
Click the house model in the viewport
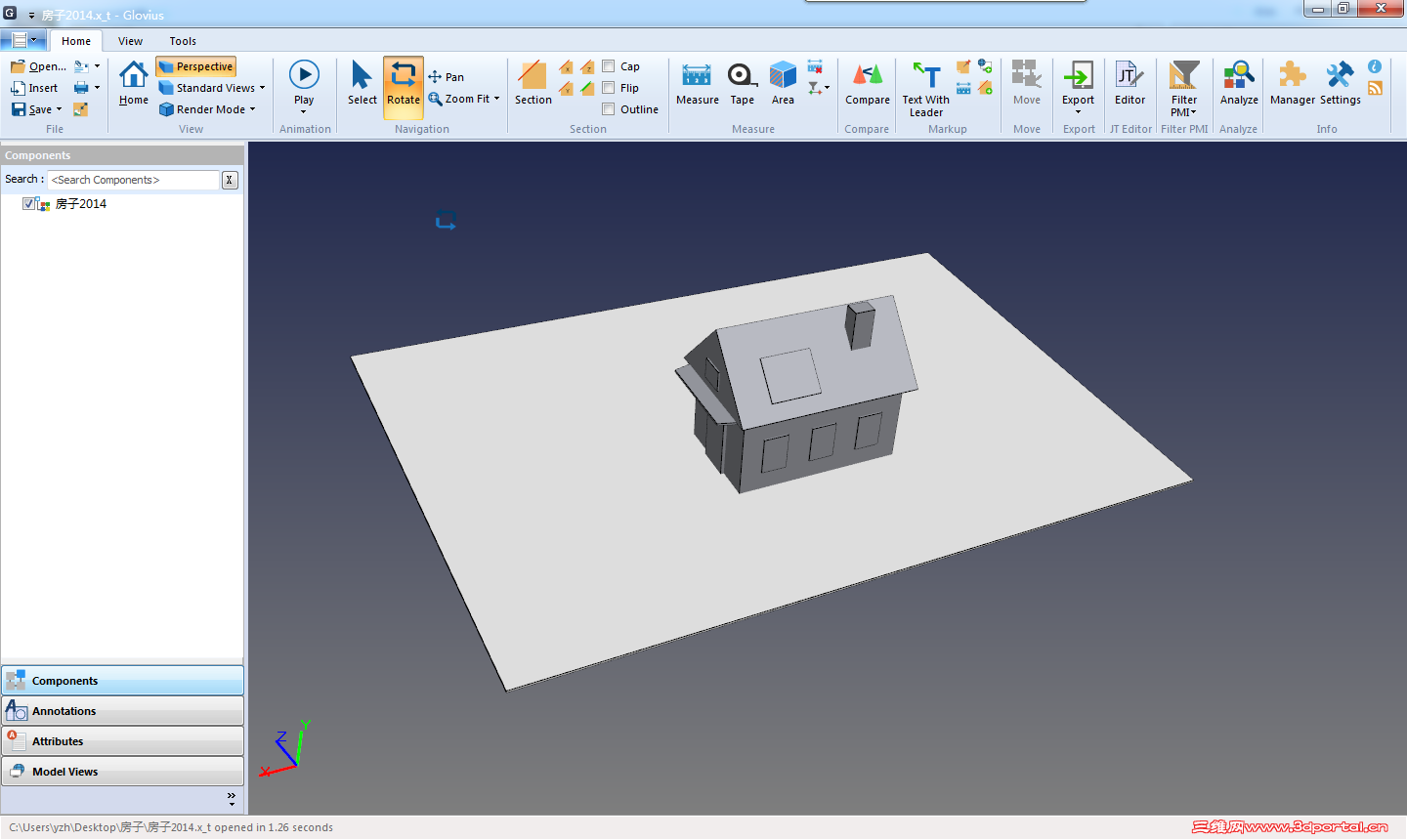pyautogui.click(x=797, y=394)
